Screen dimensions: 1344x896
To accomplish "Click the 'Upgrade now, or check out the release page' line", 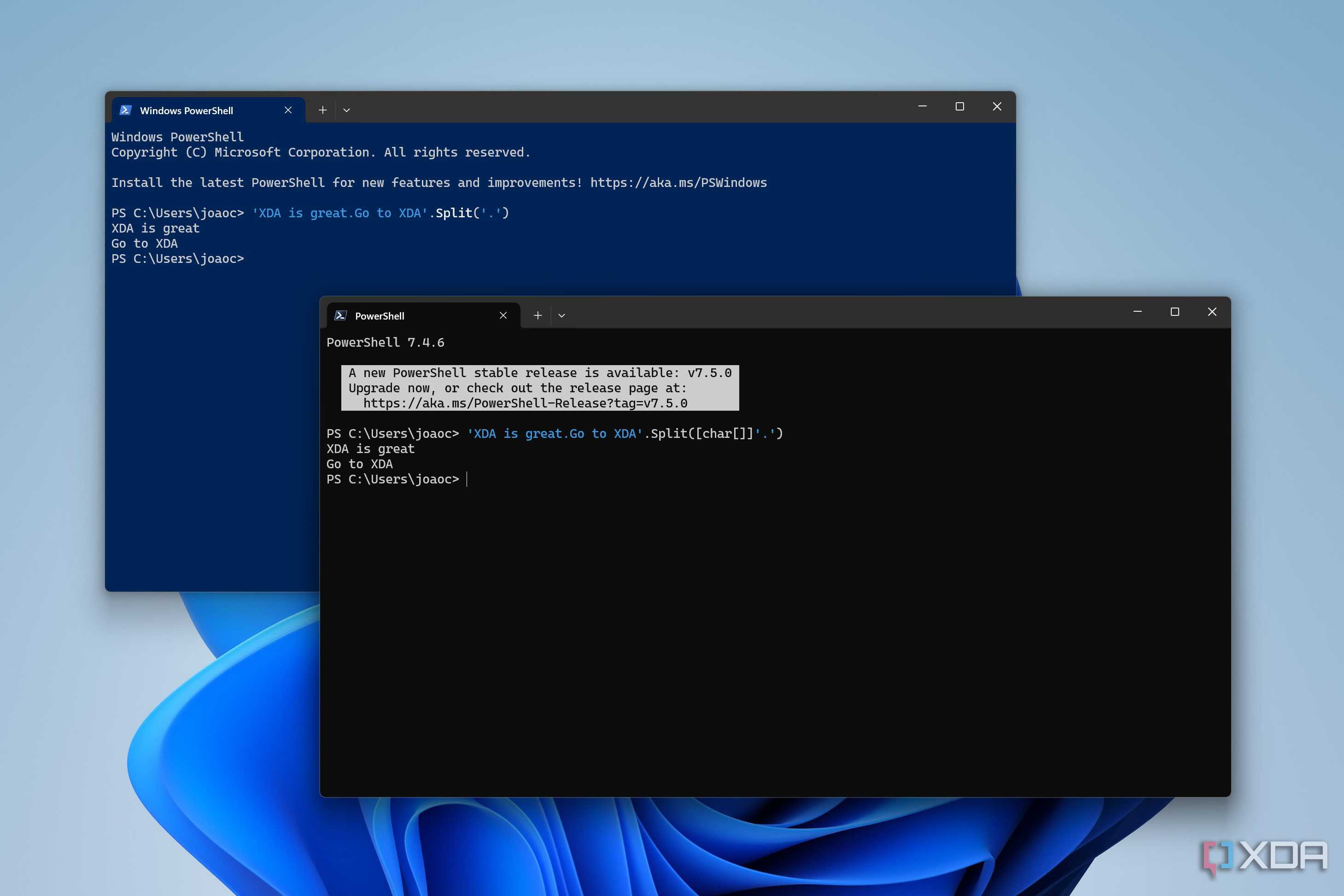I will point(518,389).
